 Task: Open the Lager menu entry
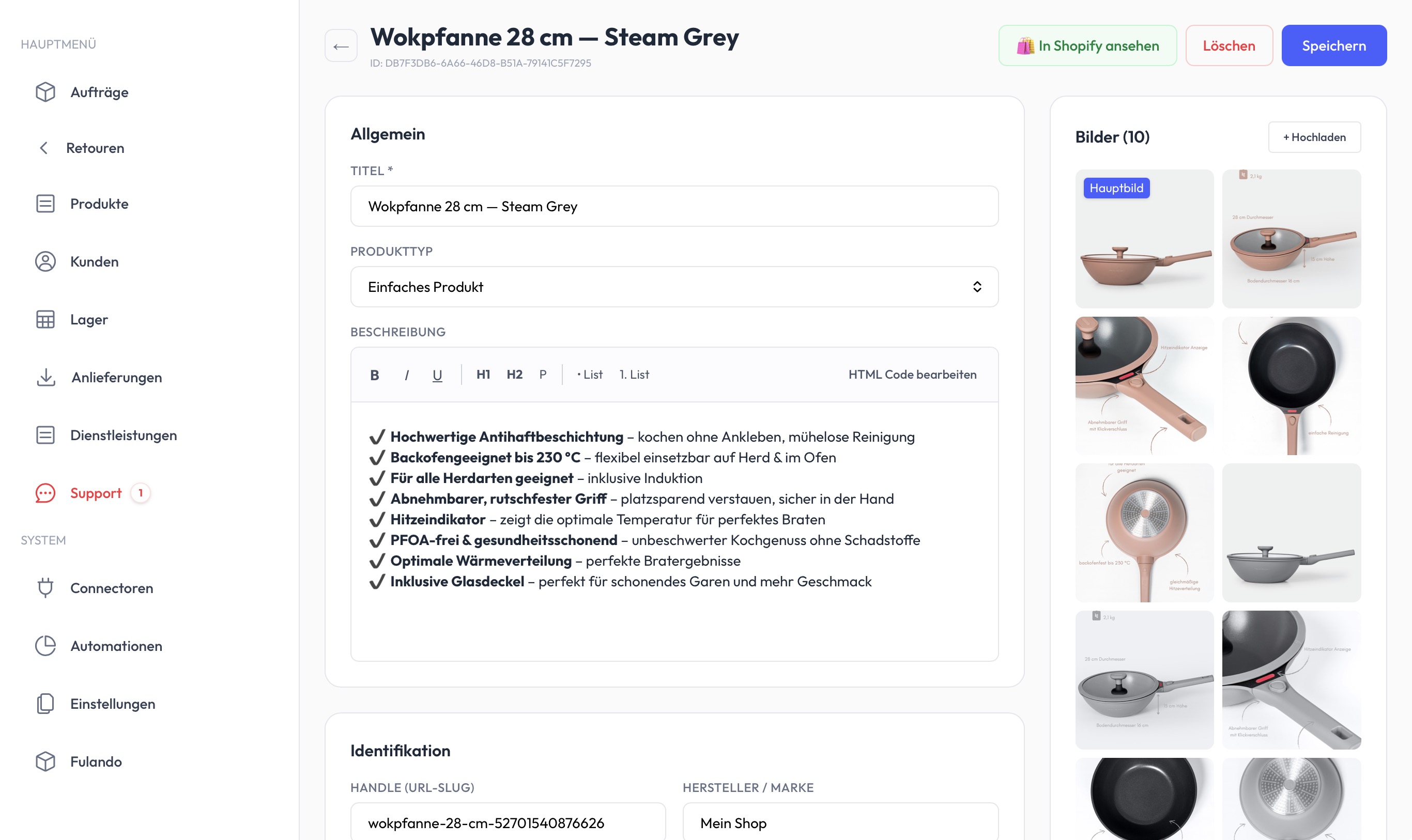(x=89, y=320)
